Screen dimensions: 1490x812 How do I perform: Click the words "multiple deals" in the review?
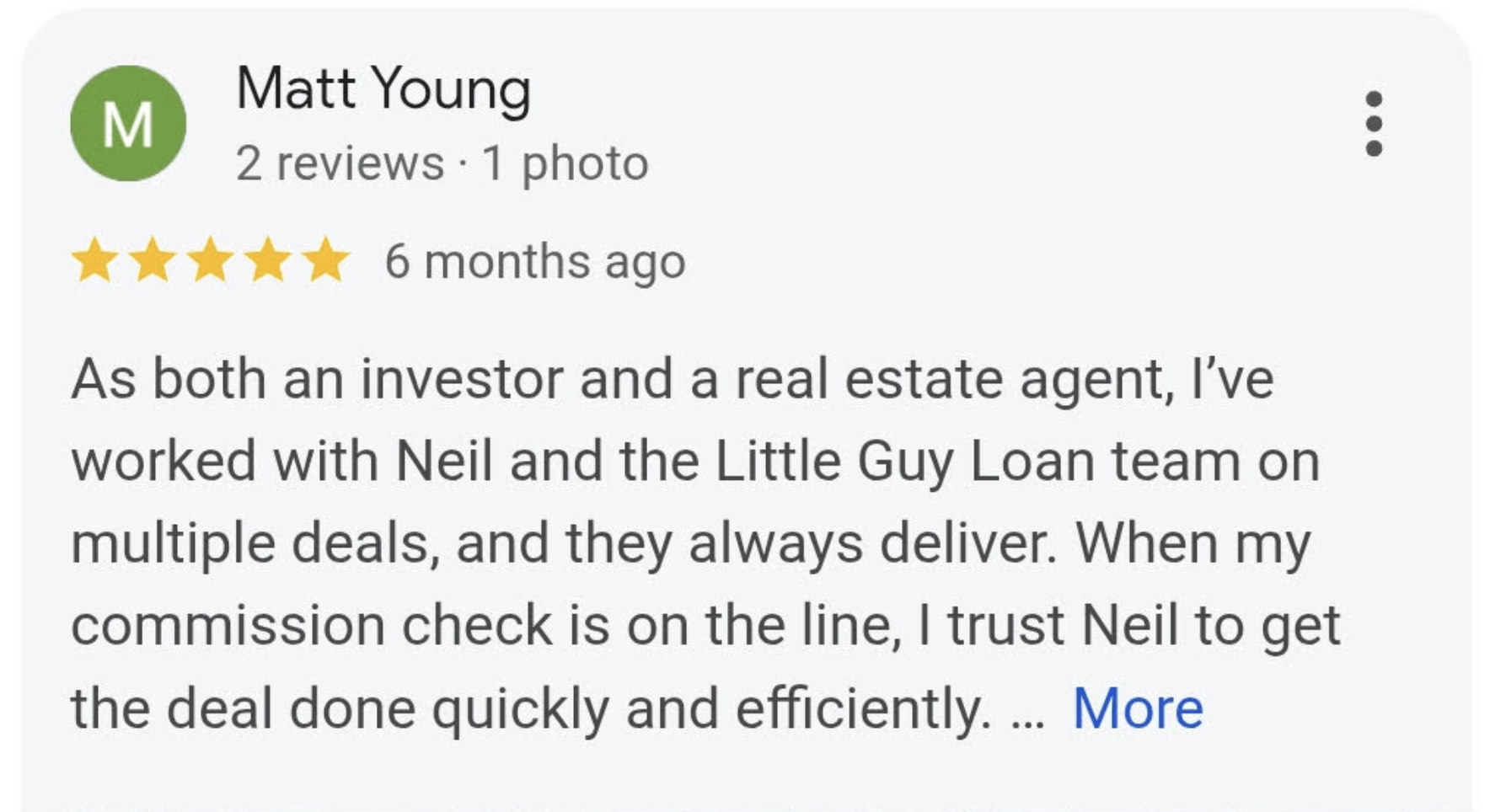(255, 543)
